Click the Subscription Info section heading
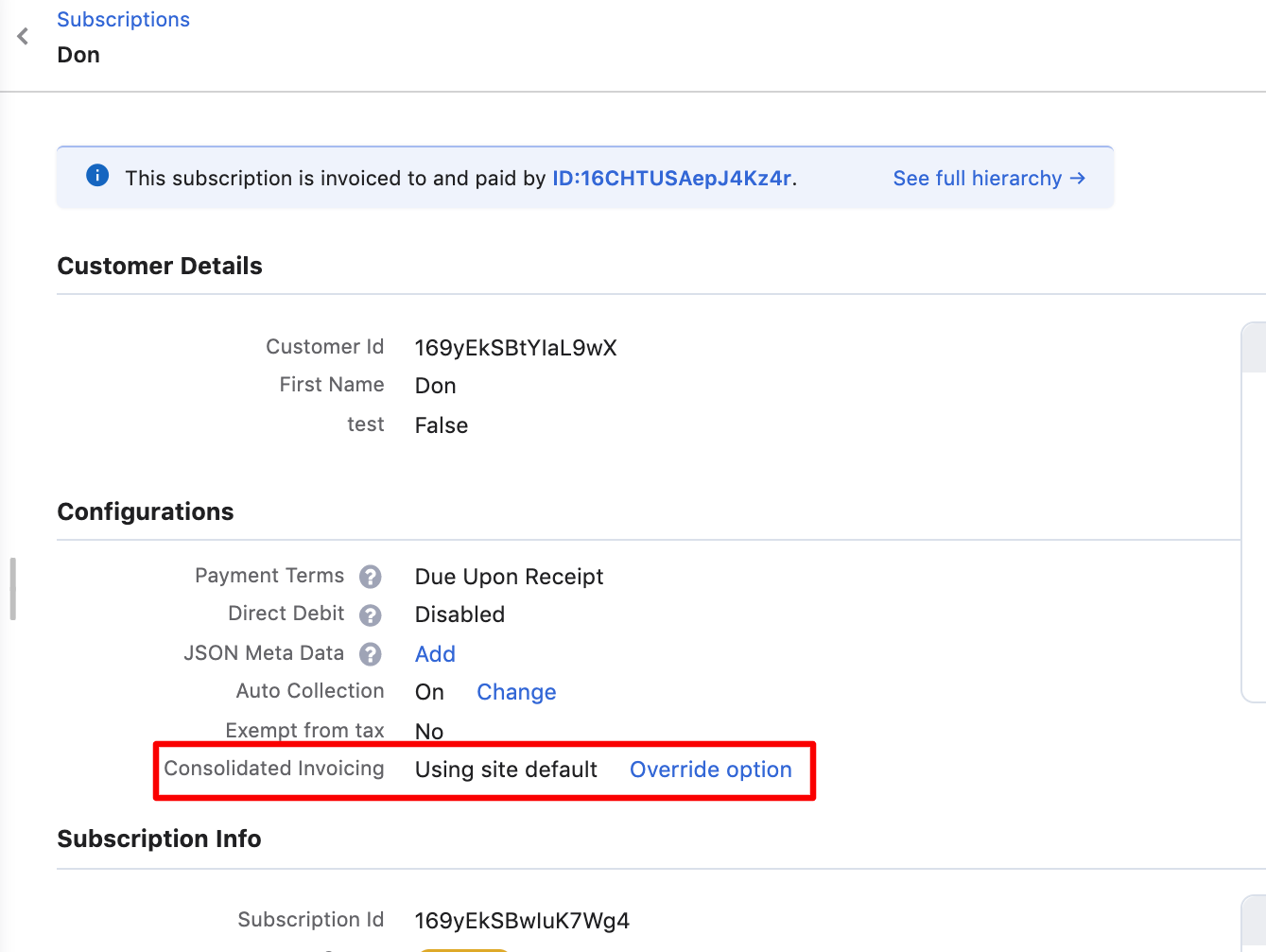This screenshot has width=1266, height=952. click(159, 839)
